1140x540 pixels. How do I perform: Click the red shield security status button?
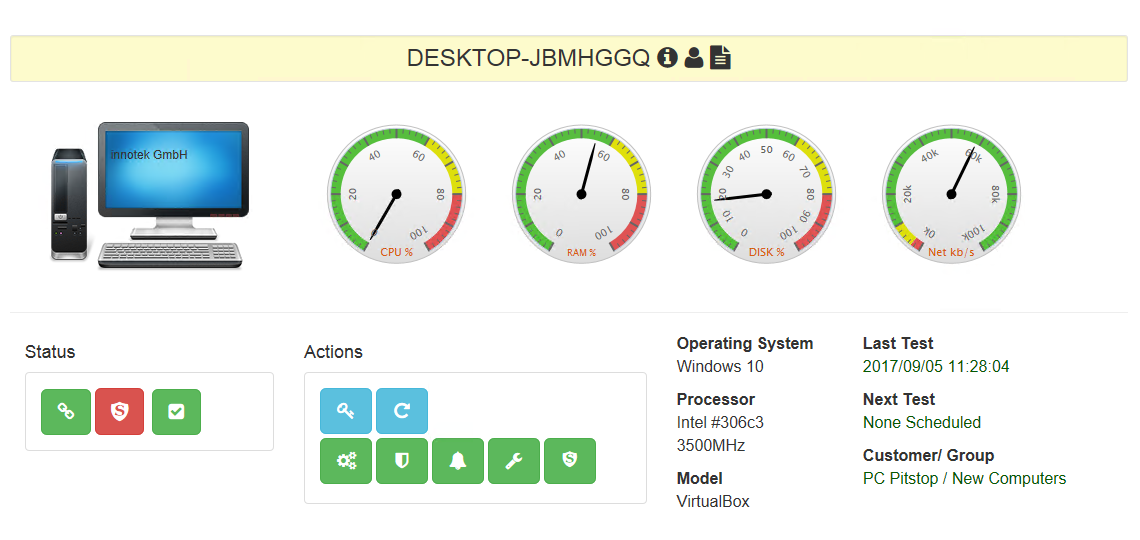[x=119, y=412]
